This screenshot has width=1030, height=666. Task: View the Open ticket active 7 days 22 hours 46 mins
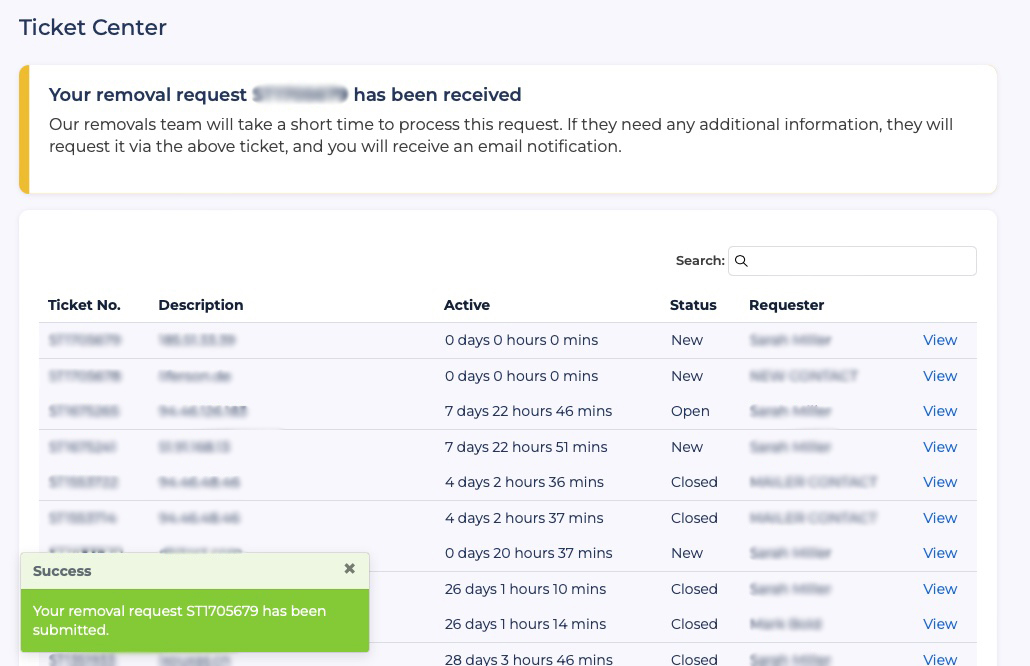pos(939,411)
